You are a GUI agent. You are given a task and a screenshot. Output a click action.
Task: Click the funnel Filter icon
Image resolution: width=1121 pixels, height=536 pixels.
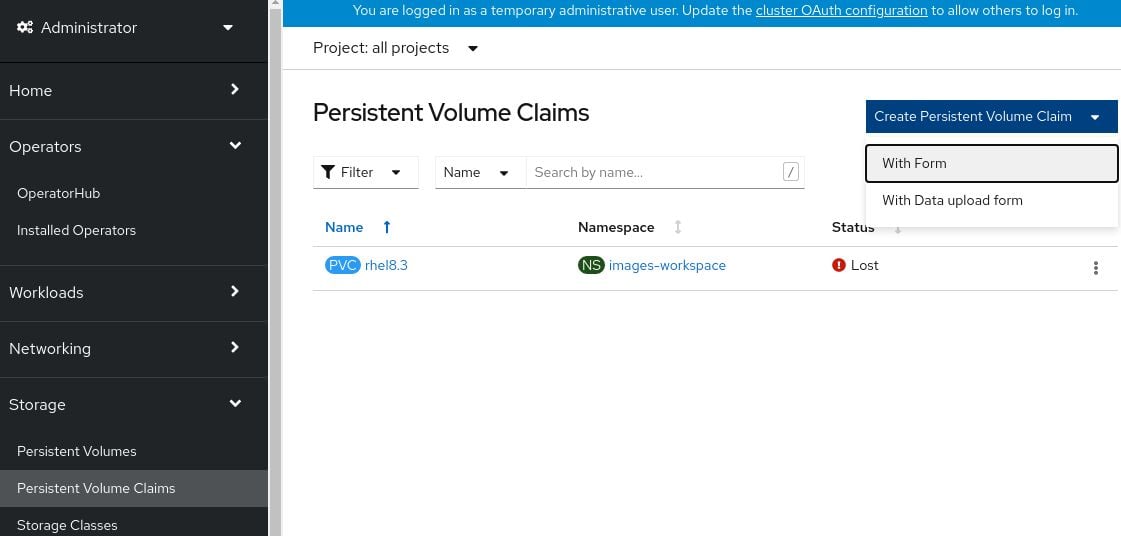tap(328, 172)
